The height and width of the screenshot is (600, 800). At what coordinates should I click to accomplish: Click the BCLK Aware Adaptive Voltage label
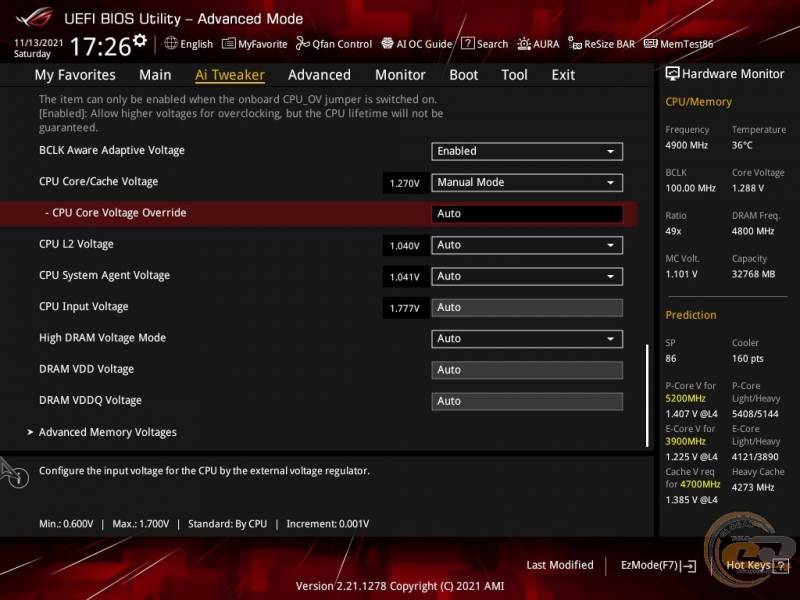pyautogui.click(x=112, y=151)
